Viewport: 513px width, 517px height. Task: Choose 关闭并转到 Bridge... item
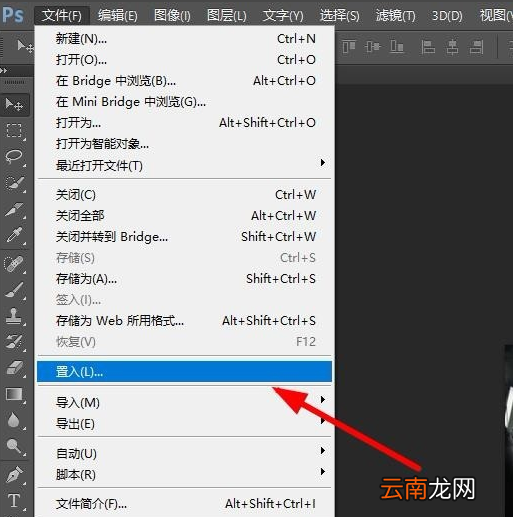pyautogui.click(x=185, y=237)
